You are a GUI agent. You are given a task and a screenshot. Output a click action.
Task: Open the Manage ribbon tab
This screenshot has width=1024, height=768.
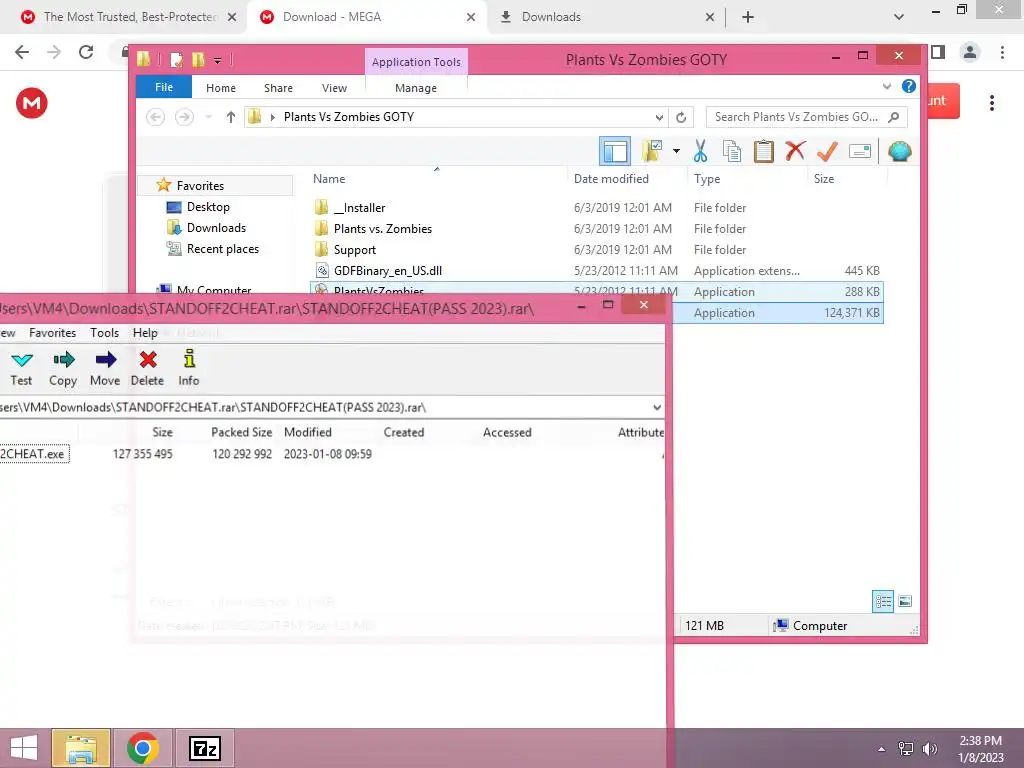416,88
